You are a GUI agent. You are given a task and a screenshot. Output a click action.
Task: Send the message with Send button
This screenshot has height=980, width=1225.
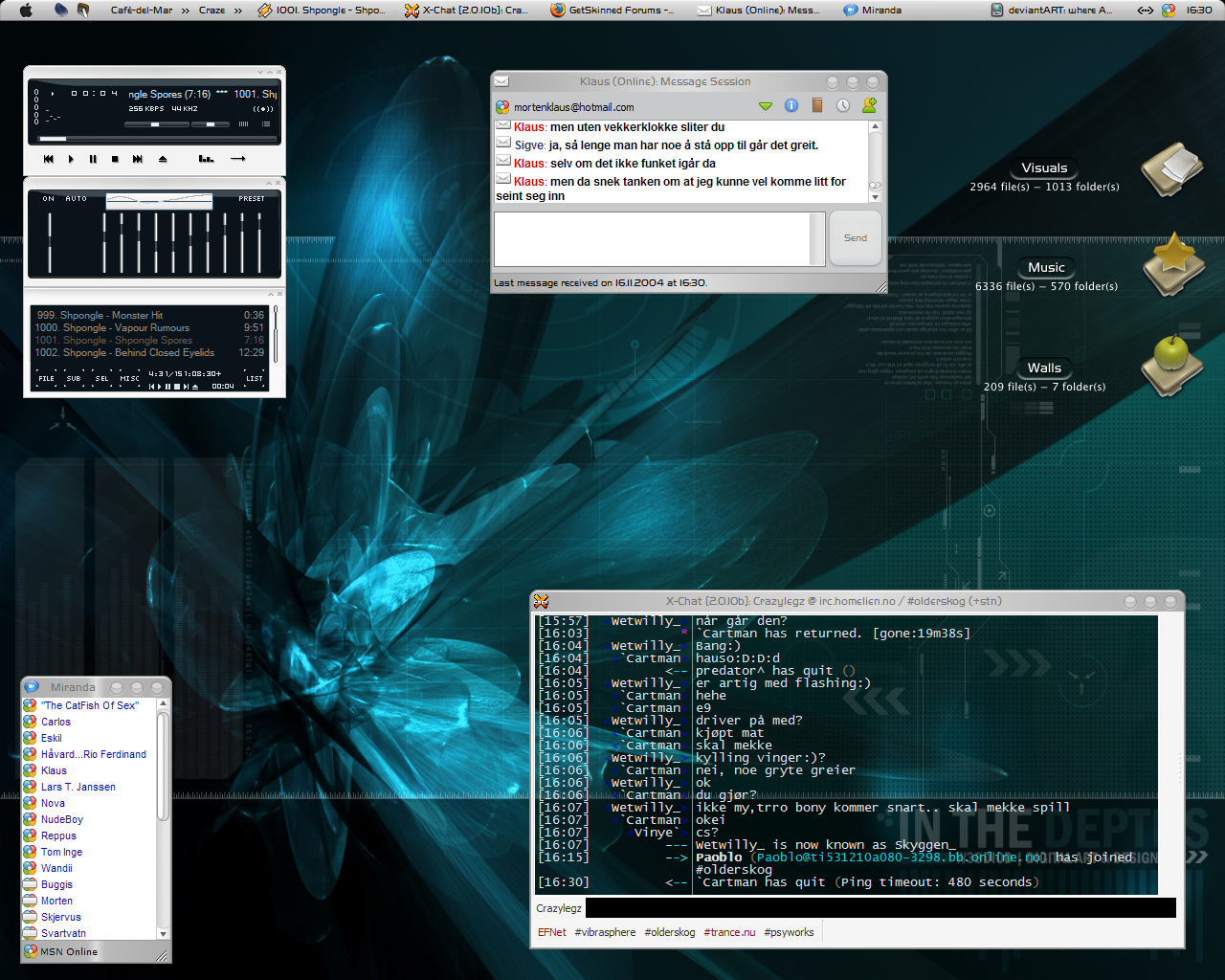856,238
